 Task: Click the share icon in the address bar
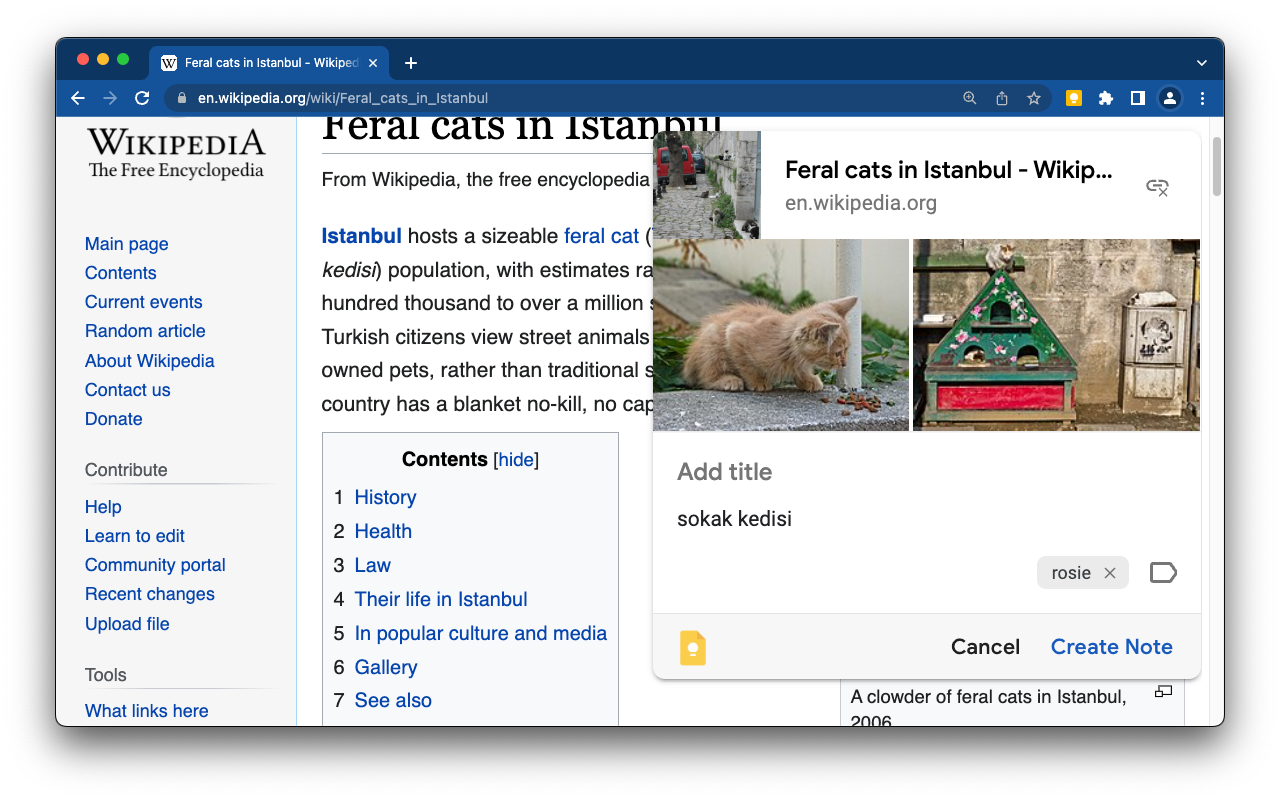pos(1001,98)
